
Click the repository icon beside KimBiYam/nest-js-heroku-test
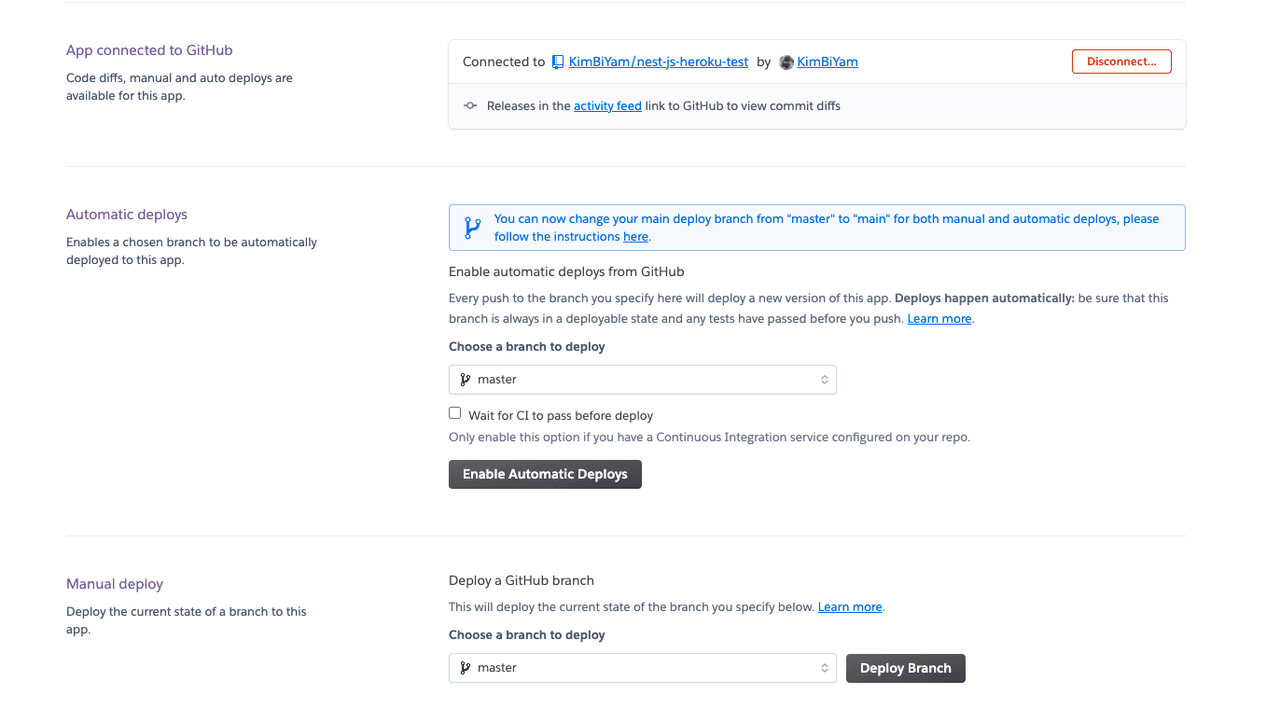(558, 62)
